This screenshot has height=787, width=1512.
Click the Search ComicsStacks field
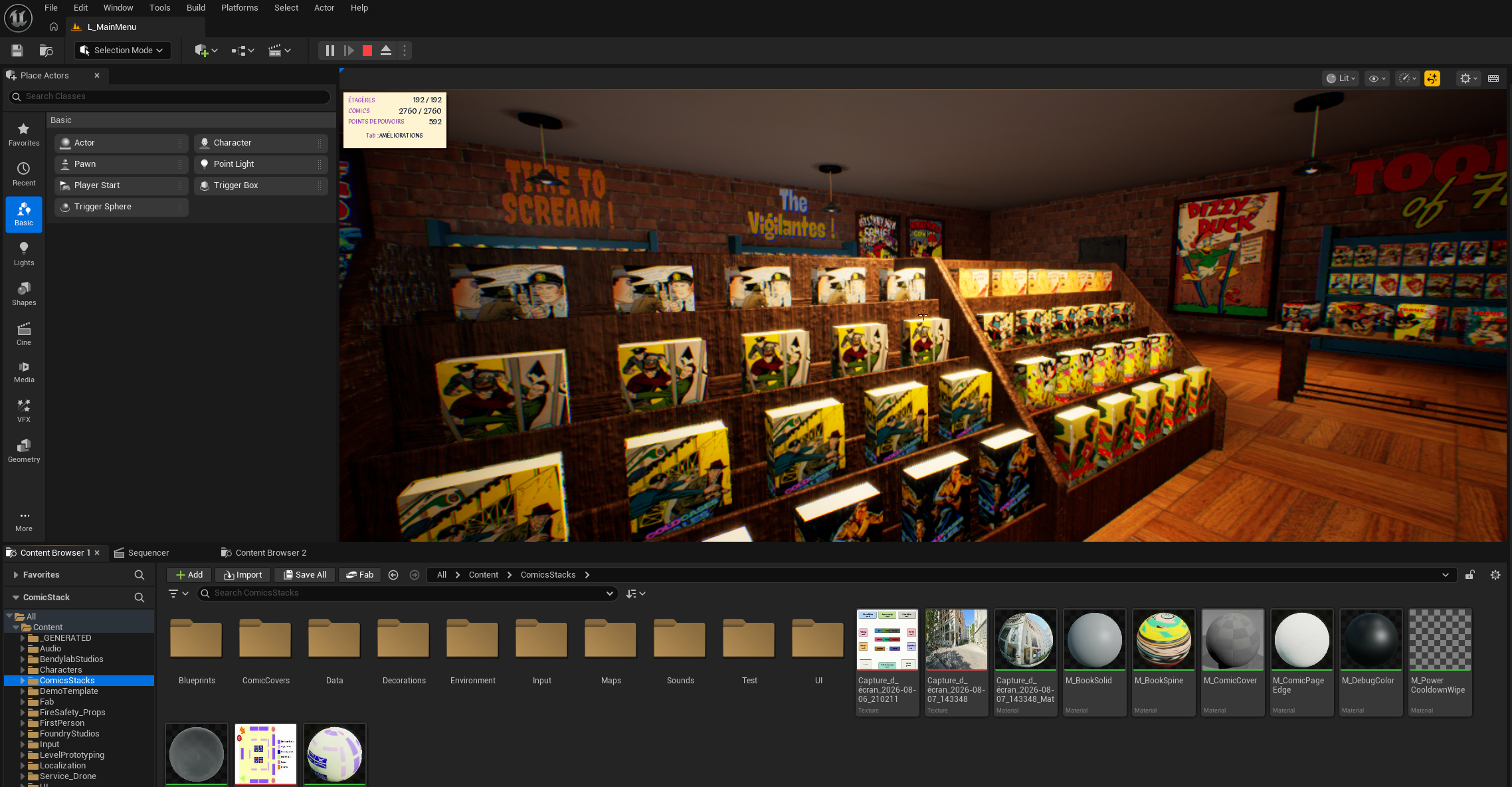[x=408, y=594]
